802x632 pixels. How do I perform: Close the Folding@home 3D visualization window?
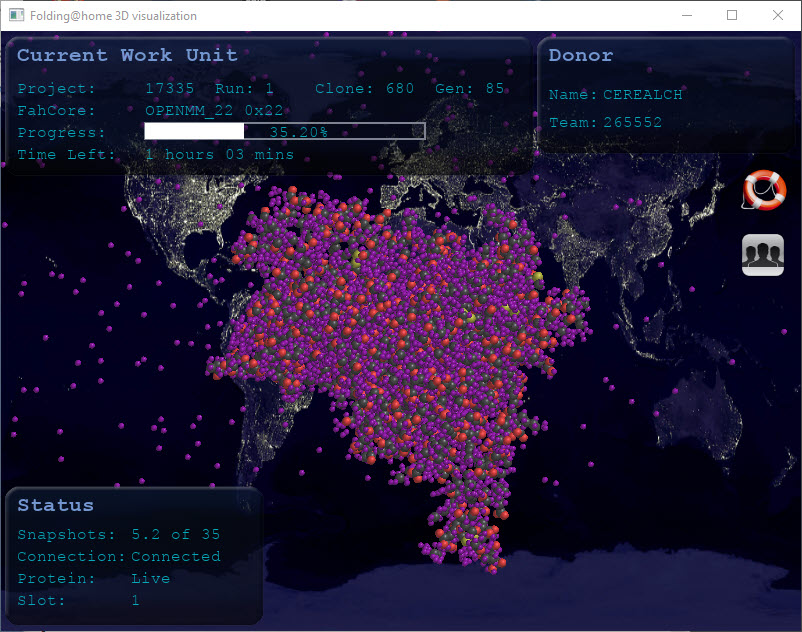click(778, 15)
